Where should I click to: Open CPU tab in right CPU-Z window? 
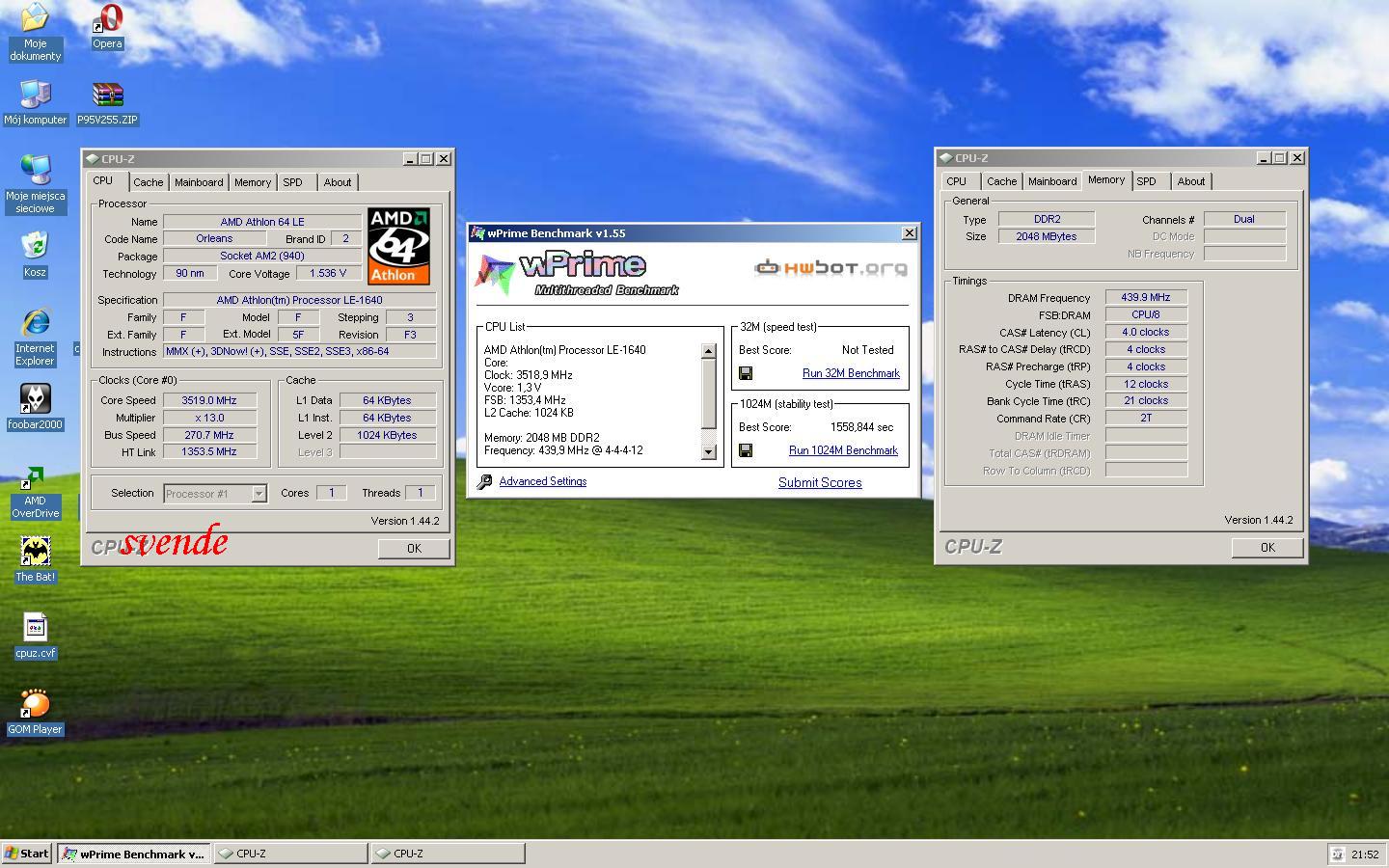[x=957, y=181]
